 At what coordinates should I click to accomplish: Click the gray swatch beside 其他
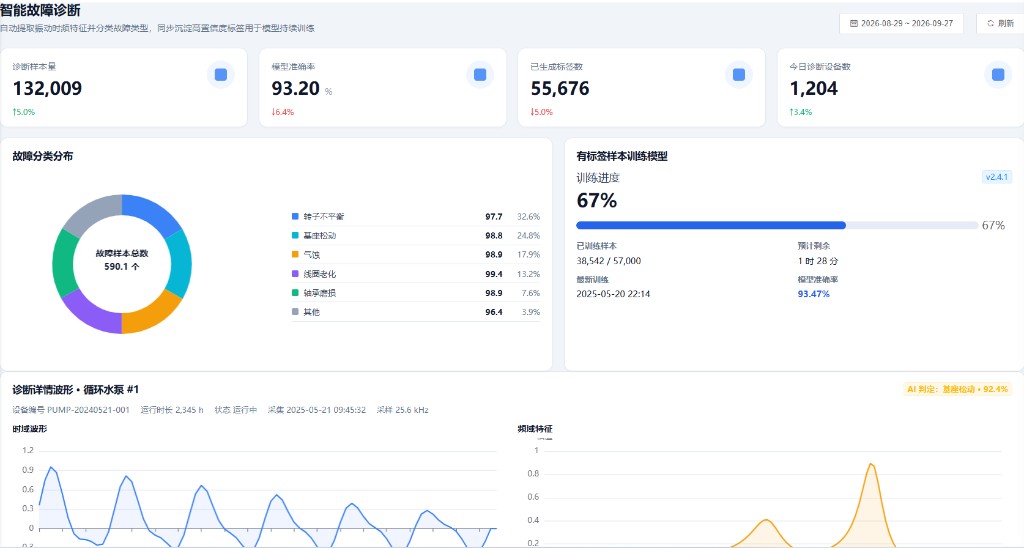pyautogui.click(x=295, y=312)
